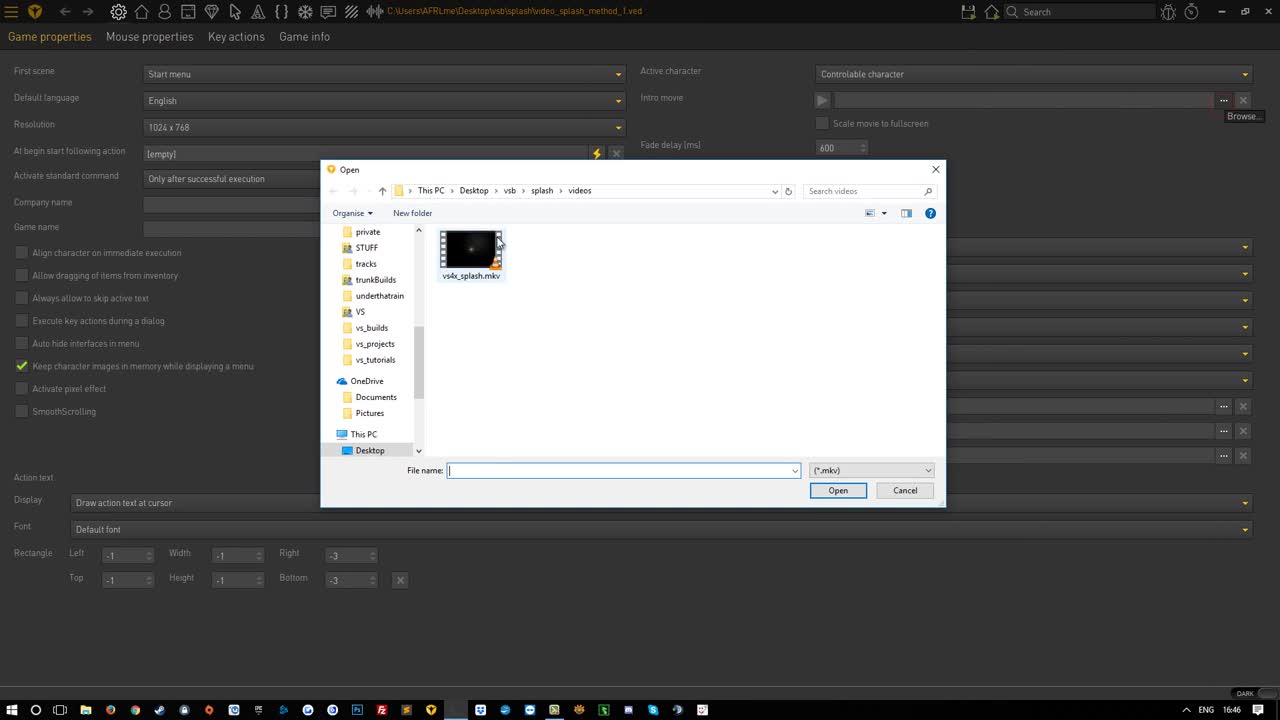Enable the SmoothScrolling checkbox
This screenshot has width=1280, height=720.
pyautogui.click(x=21, y=411)
